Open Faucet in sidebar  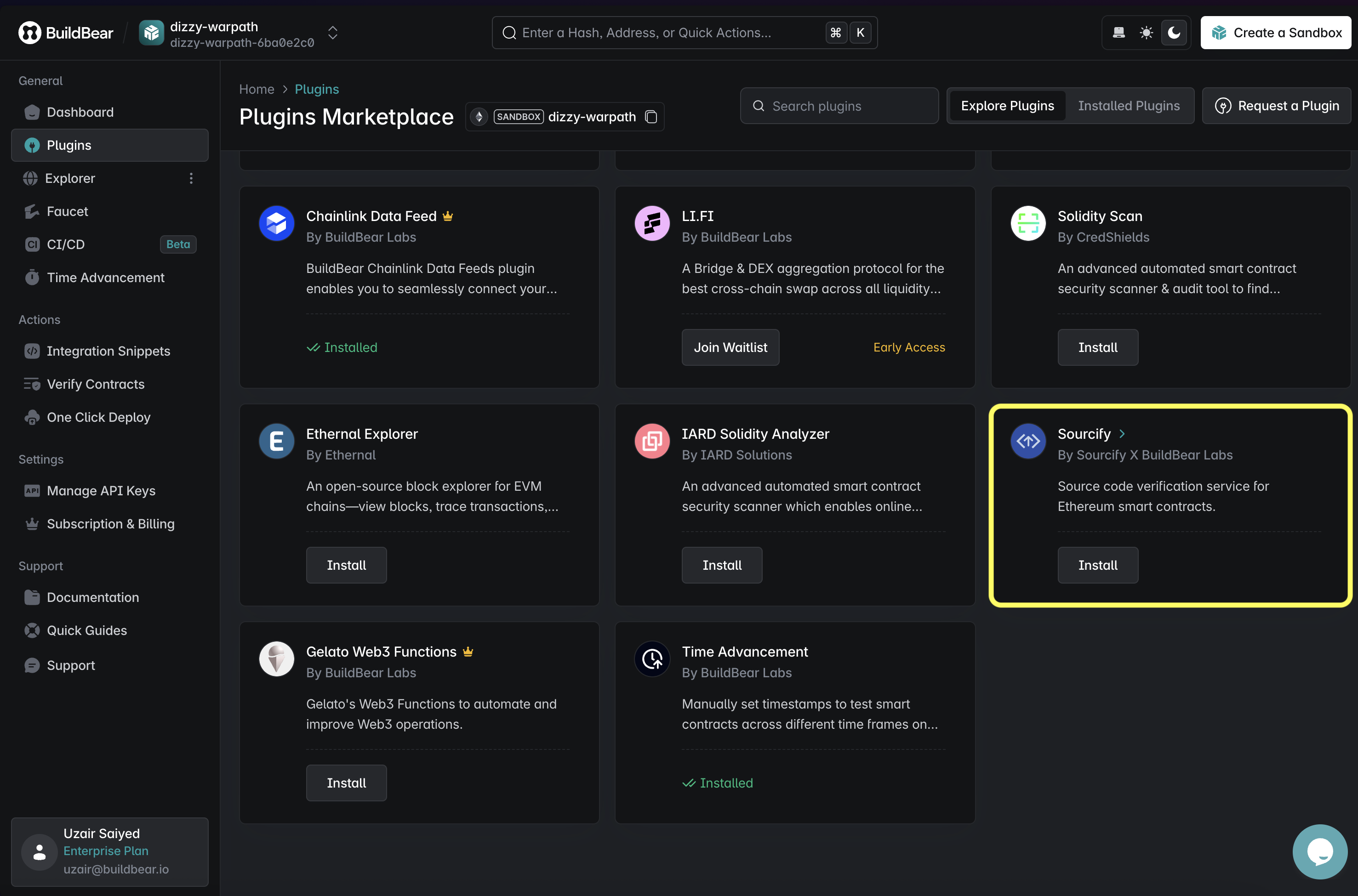[x=110, y=211]
